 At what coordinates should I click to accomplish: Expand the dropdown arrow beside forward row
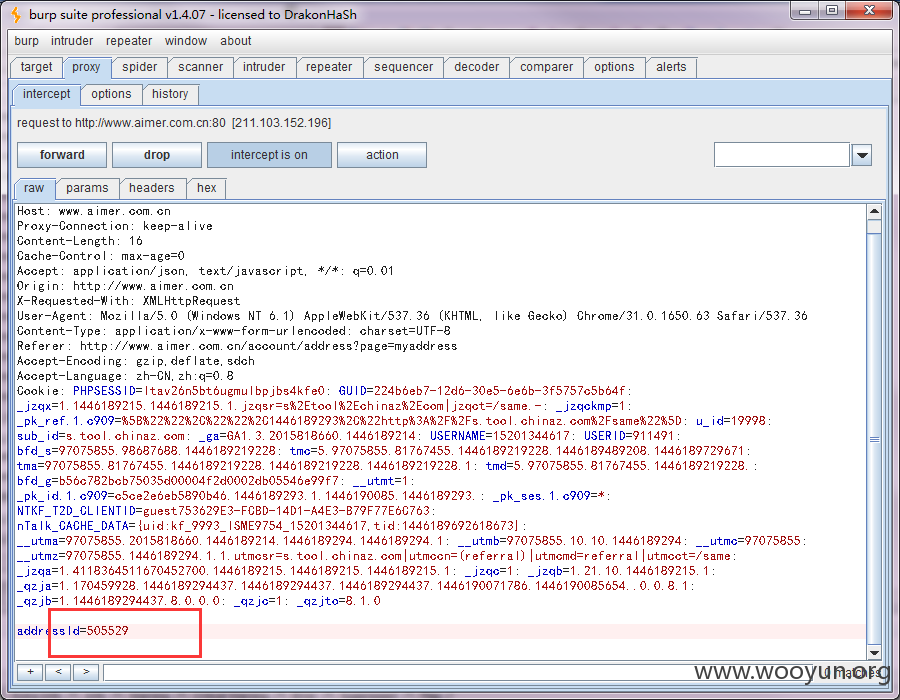(862, 155)
